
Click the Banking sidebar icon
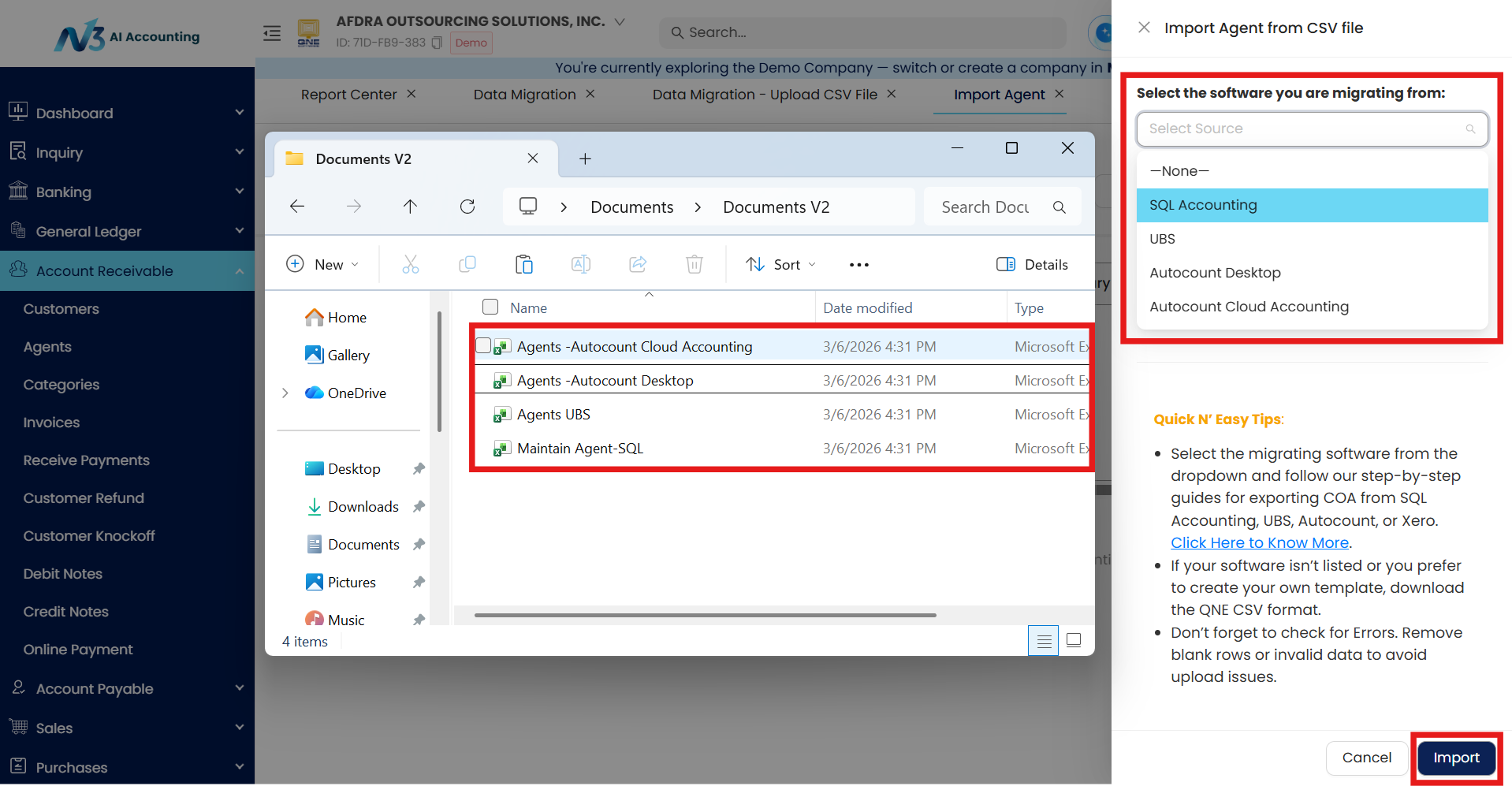[18, 190]
